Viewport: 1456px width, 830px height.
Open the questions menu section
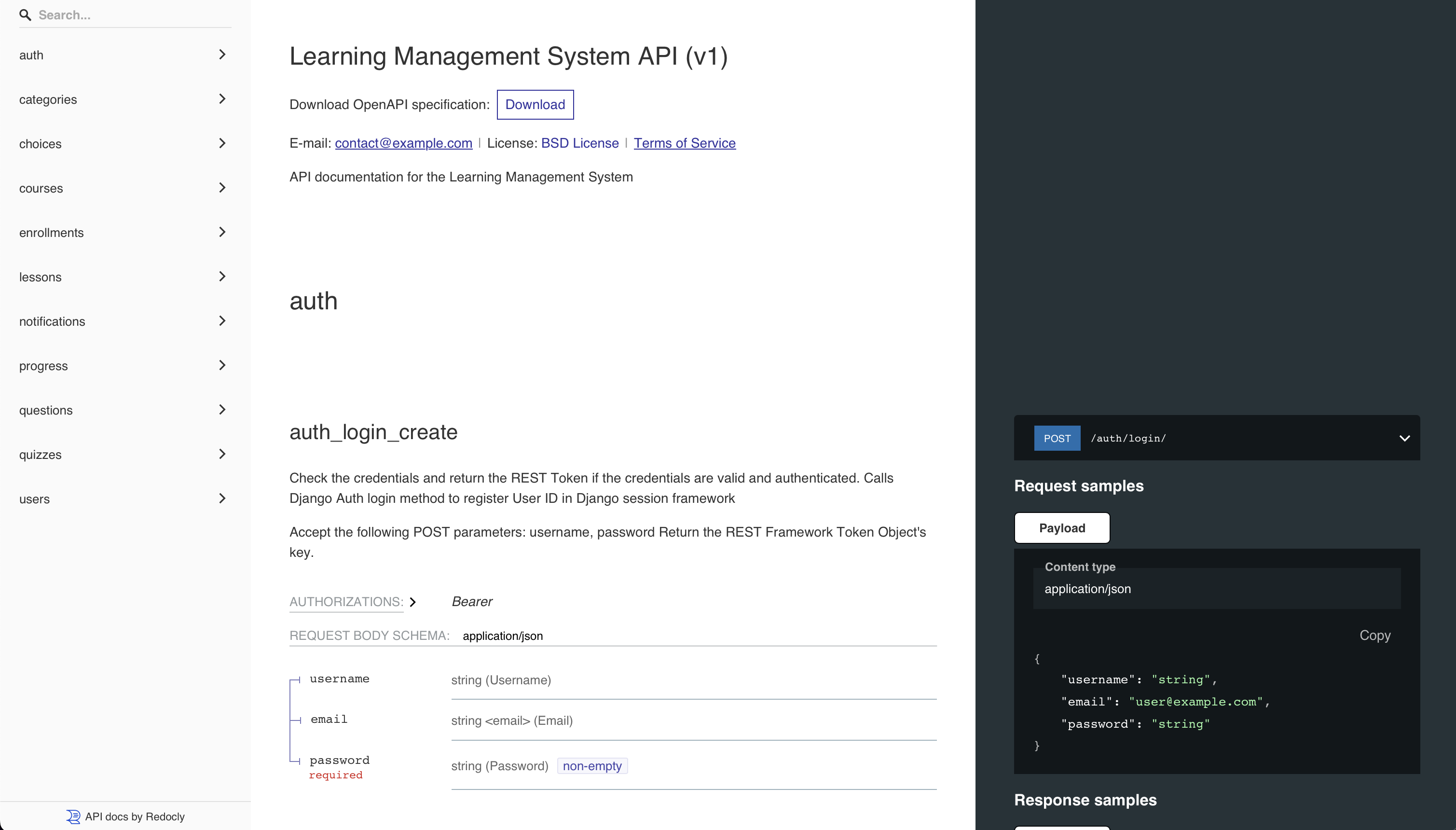click(x=125, y=410)
